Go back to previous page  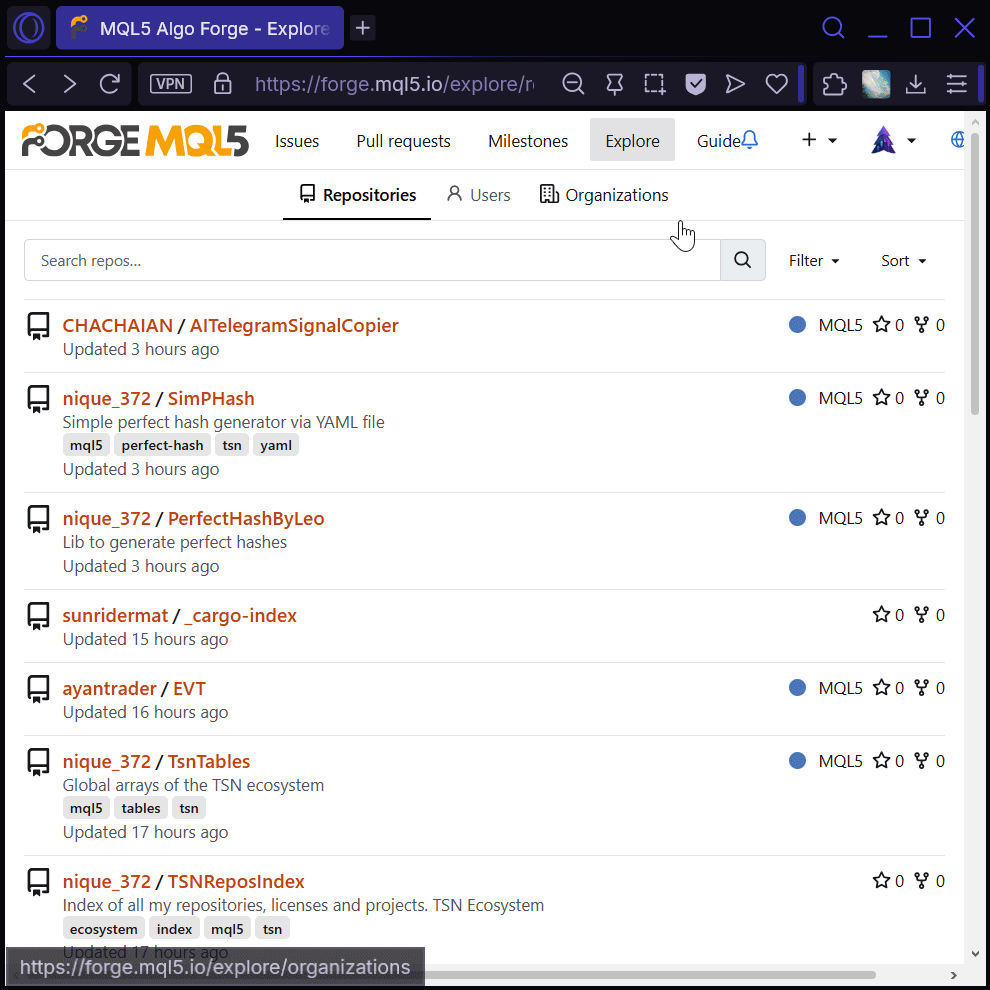30,83
